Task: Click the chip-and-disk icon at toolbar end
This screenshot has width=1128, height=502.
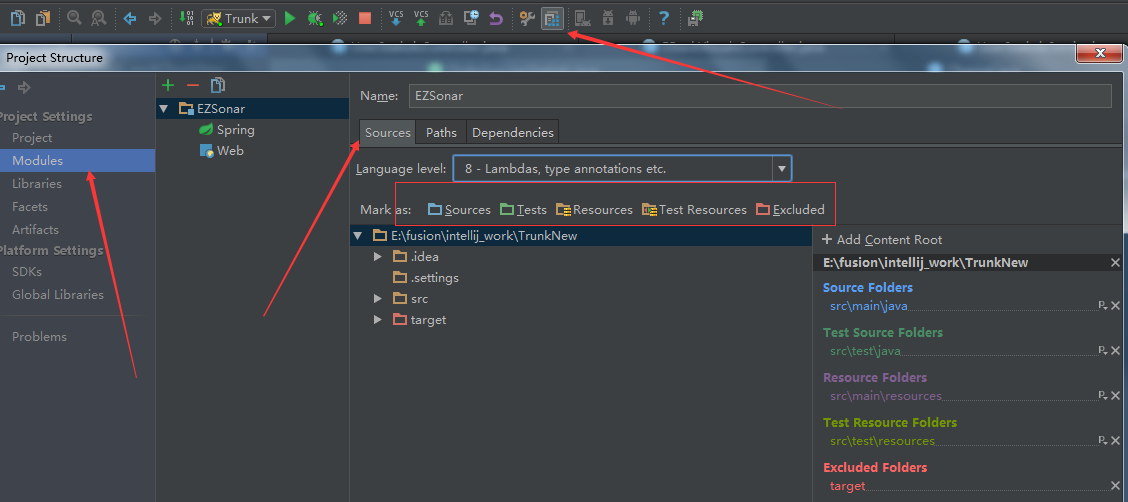Action: point(695,18)
